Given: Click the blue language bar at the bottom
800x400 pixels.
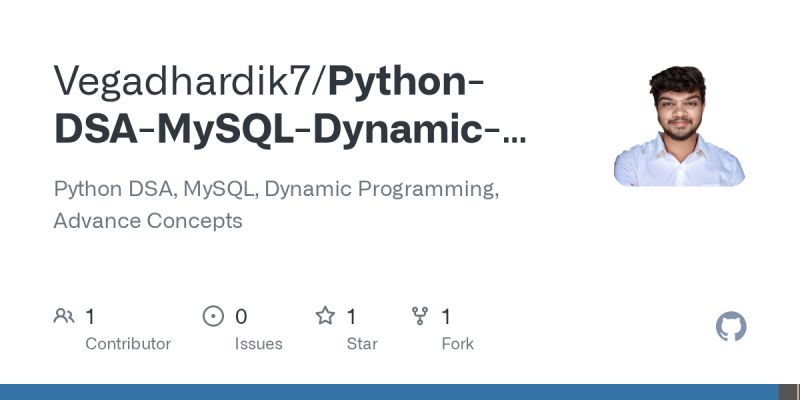Looking at the screenshot, I should 389,392.
